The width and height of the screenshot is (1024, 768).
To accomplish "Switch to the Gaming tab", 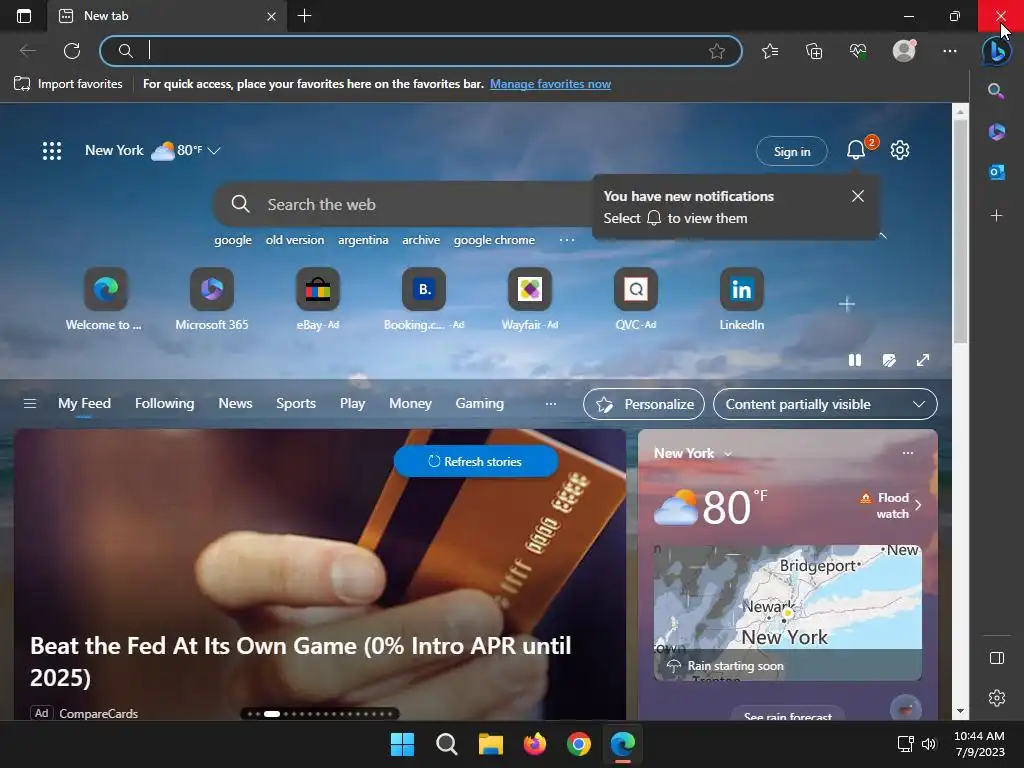I will click(x=479, y=404).
